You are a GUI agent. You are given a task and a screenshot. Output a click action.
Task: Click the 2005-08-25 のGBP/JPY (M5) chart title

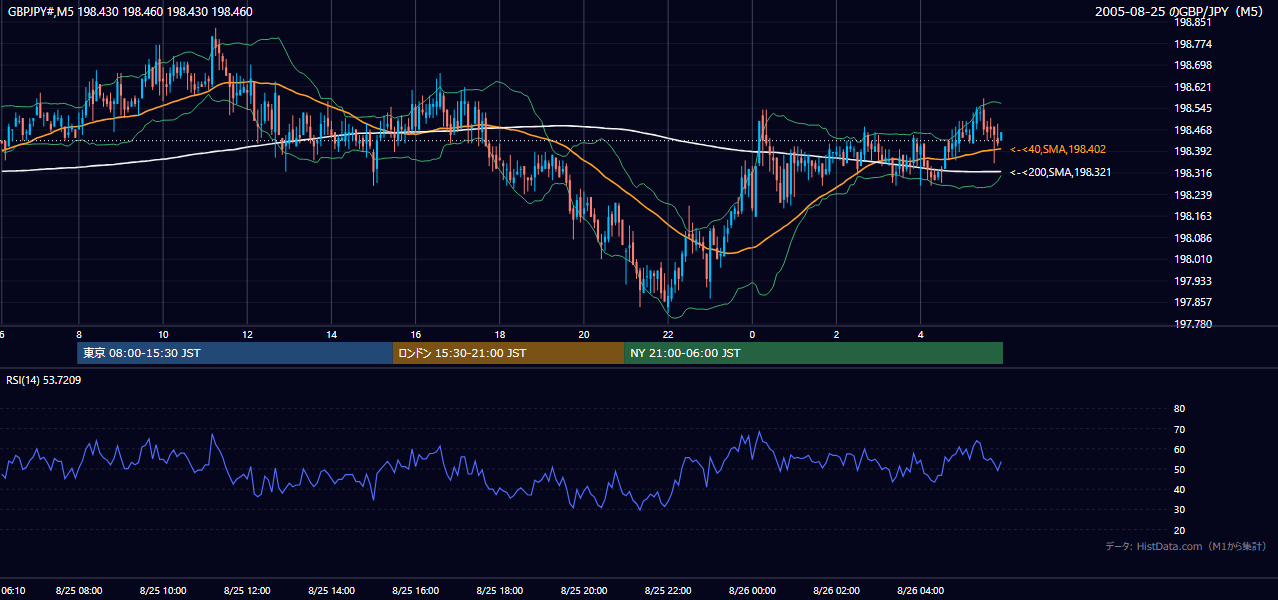(1179, 12)
